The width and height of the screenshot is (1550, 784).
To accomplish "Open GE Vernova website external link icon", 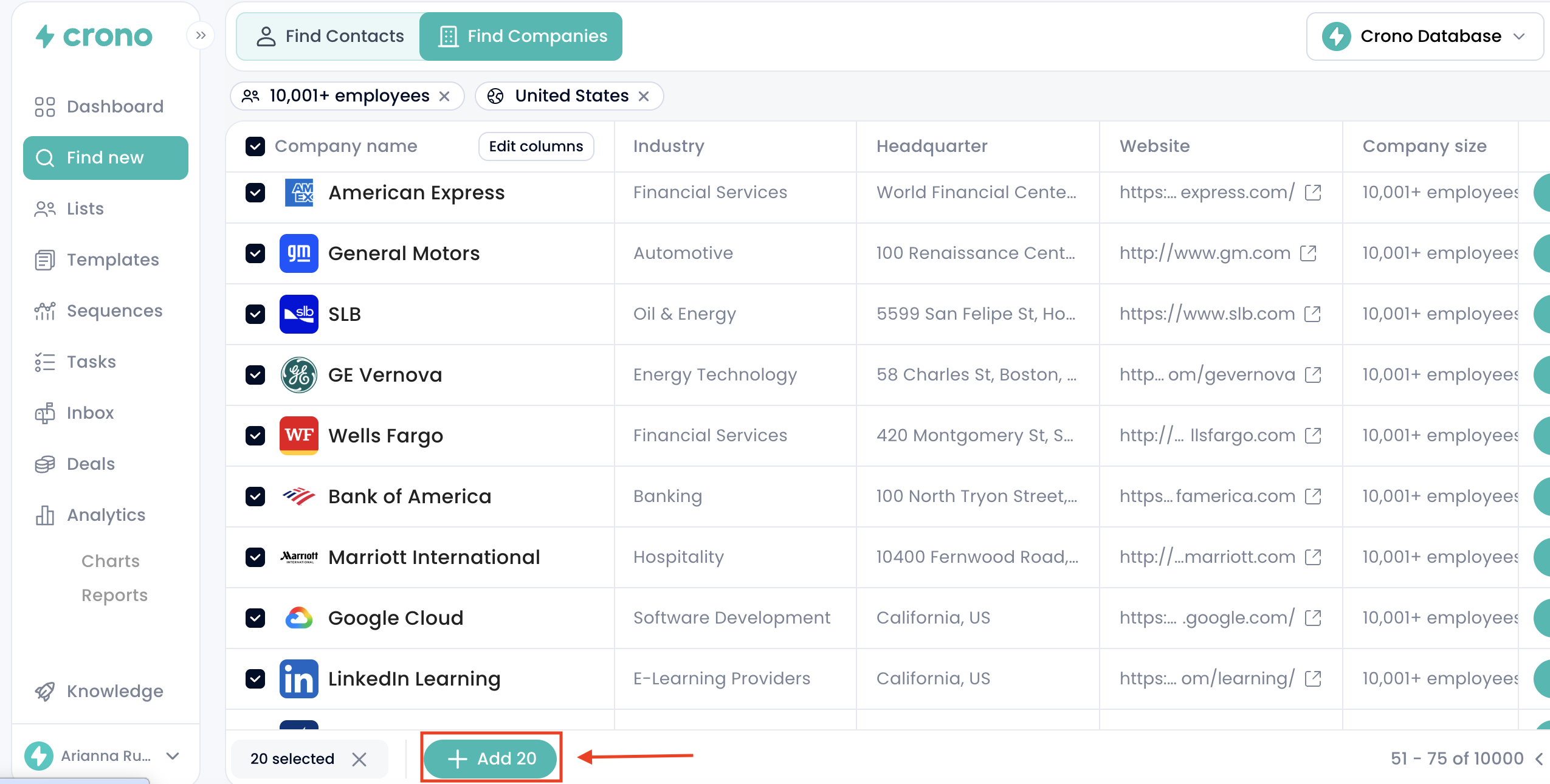I will coord(1313,374).
